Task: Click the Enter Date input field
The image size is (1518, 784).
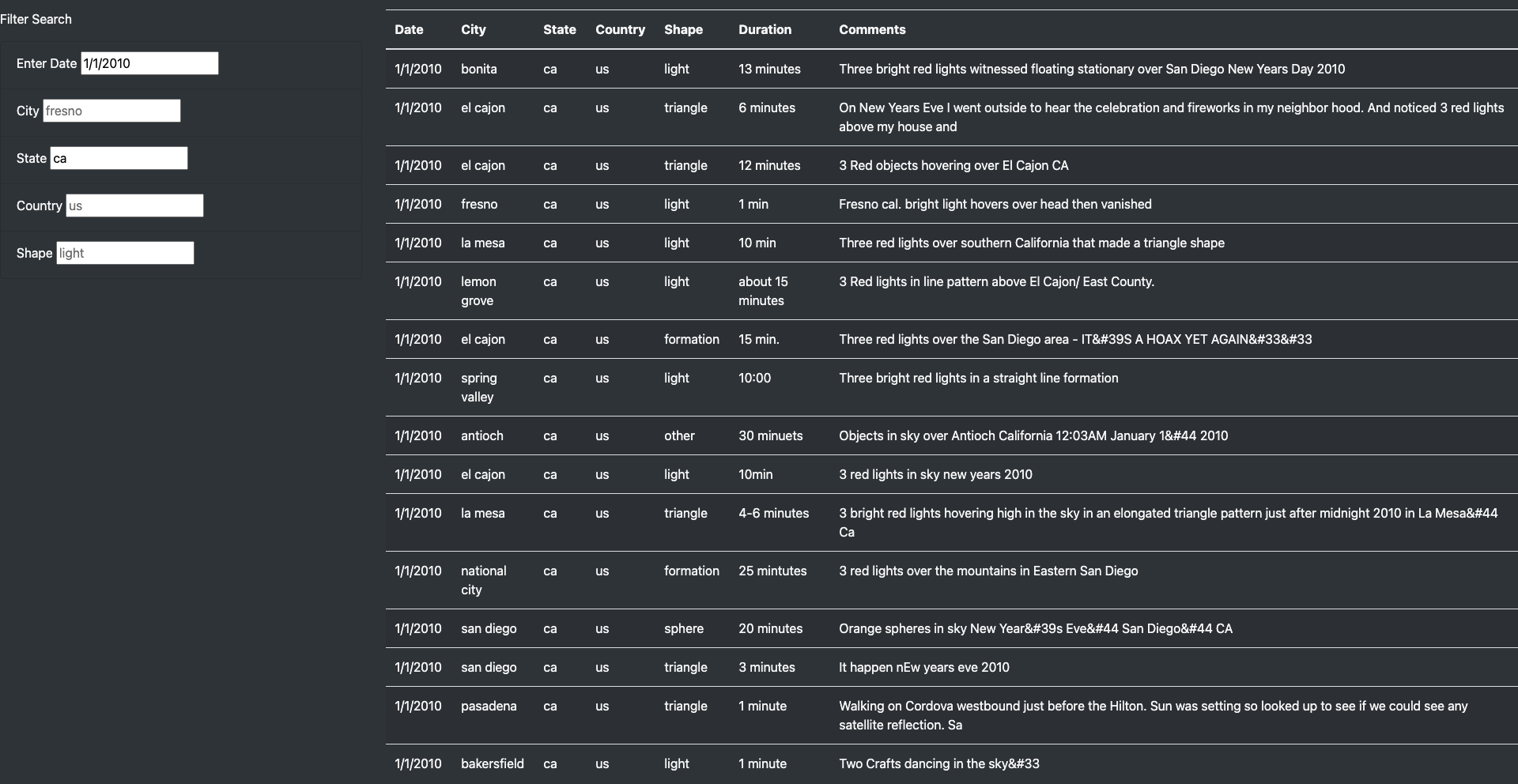Action: (x=149, y=63)
